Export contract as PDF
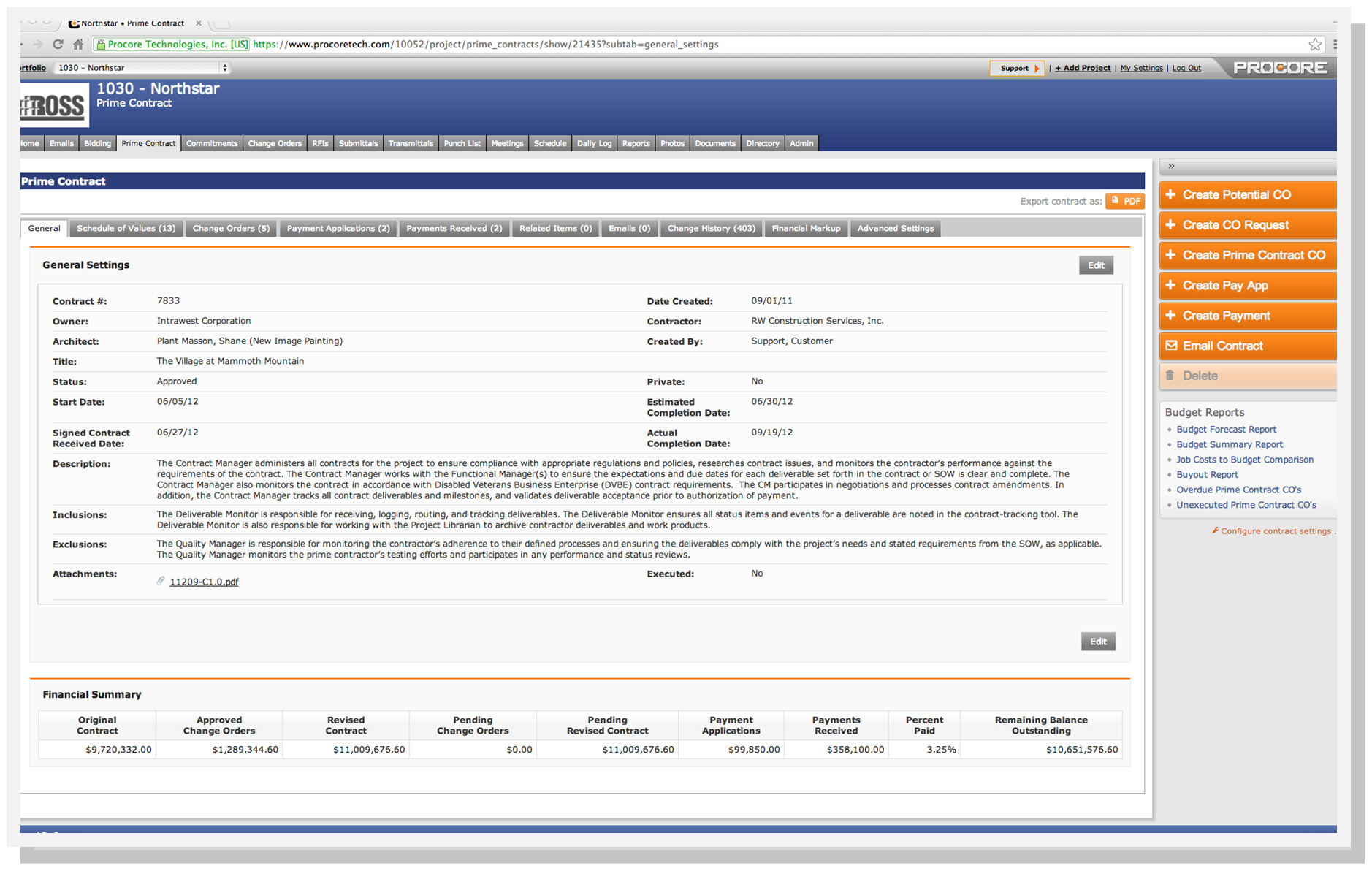This screenshot has width=1372, height=871. click(1125, 201)
